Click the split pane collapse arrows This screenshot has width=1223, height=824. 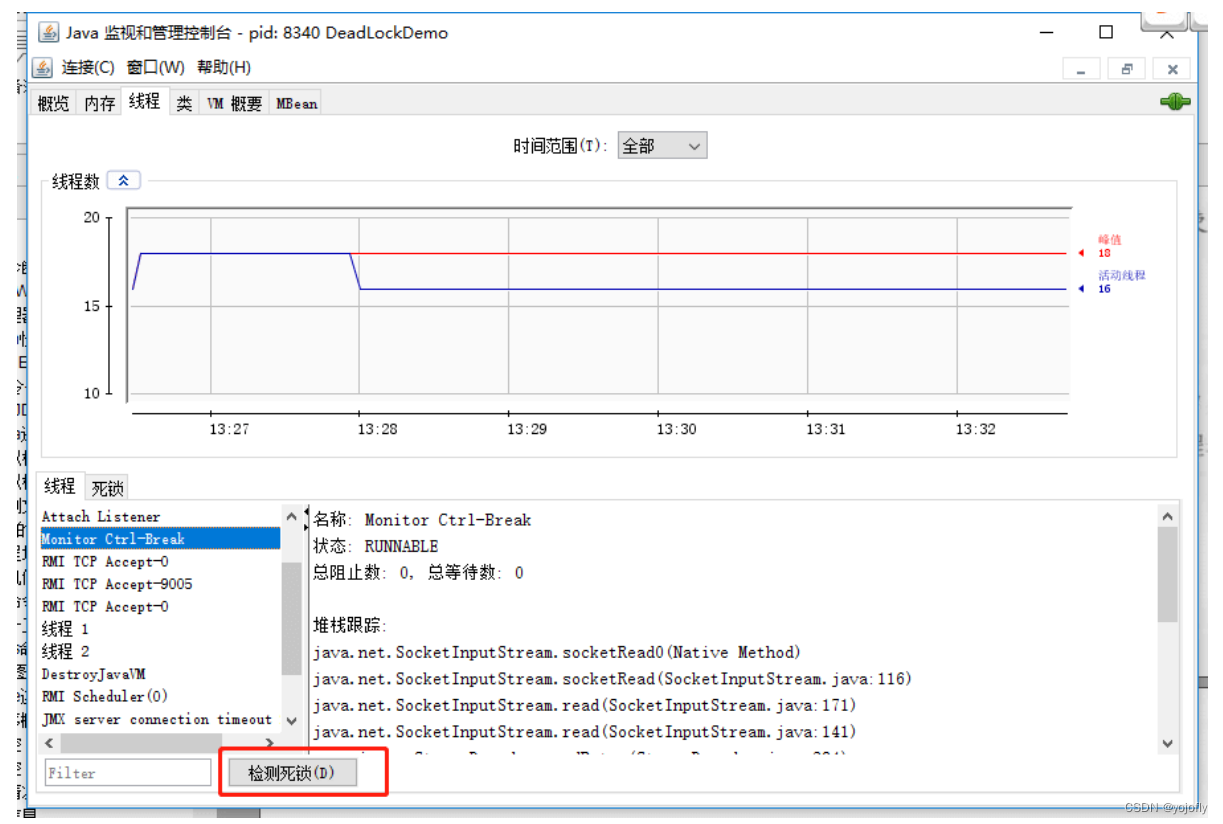(305, 519)
